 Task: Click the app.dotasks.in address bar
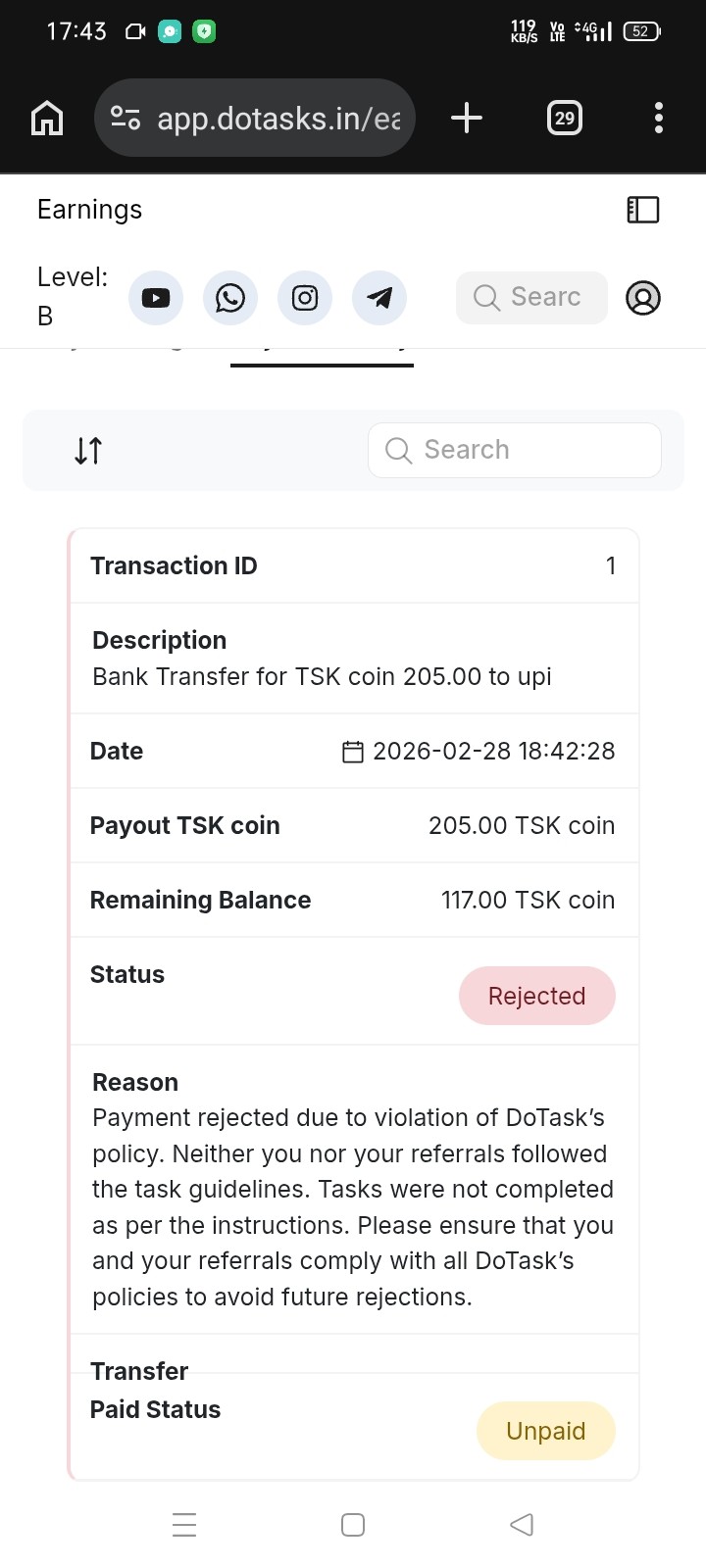(278, 119)
